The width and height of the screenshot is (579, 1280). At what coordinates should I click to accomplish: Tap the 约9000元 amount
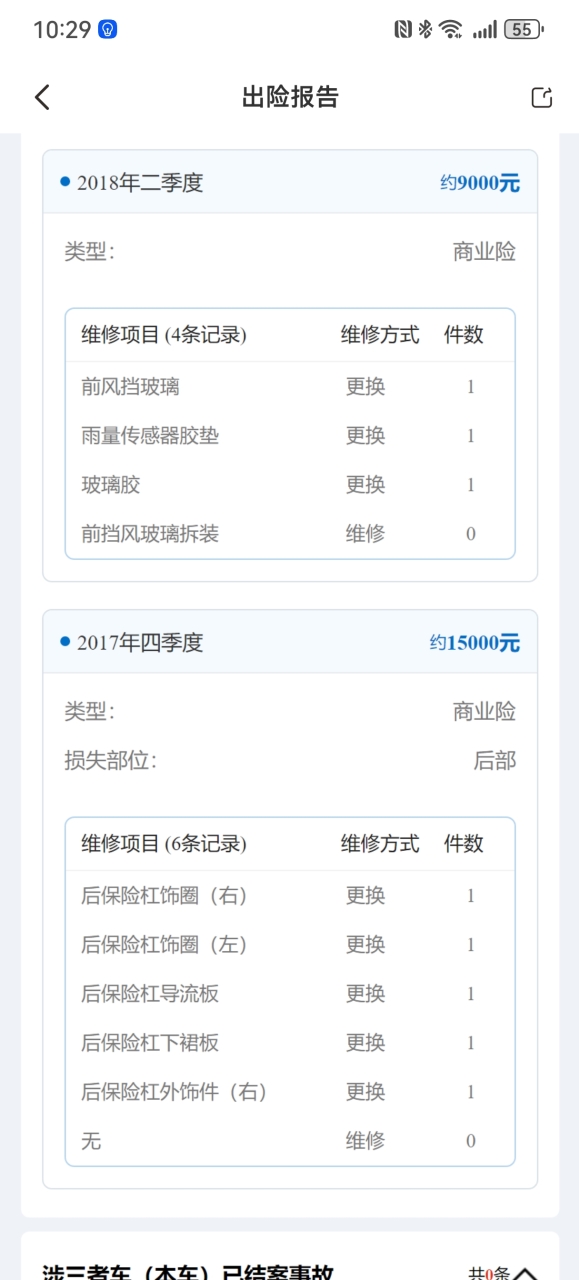(480, 183)
